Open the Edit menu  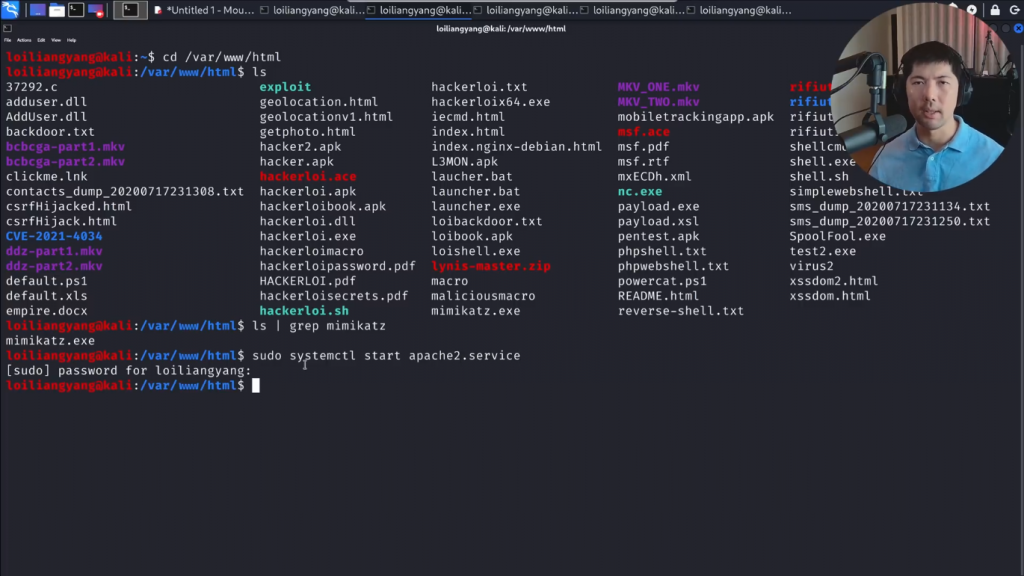41,40
